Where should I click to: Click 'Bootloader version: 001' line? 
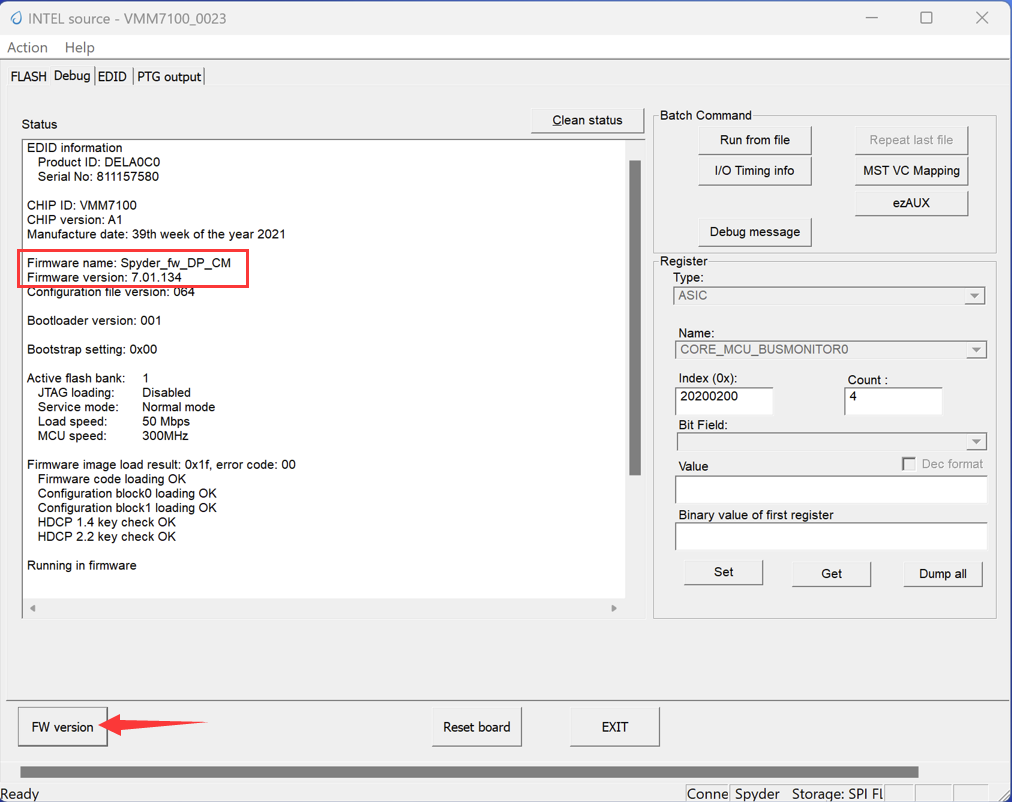94,321
